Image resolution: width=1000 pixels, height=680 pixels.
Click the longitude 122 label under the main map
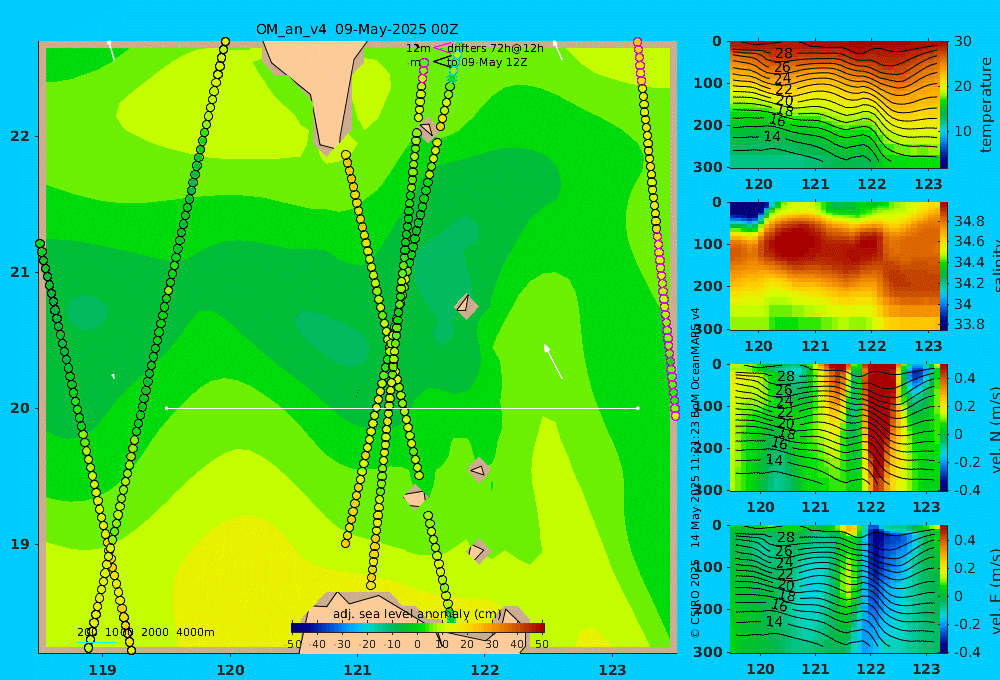[485, 670]
